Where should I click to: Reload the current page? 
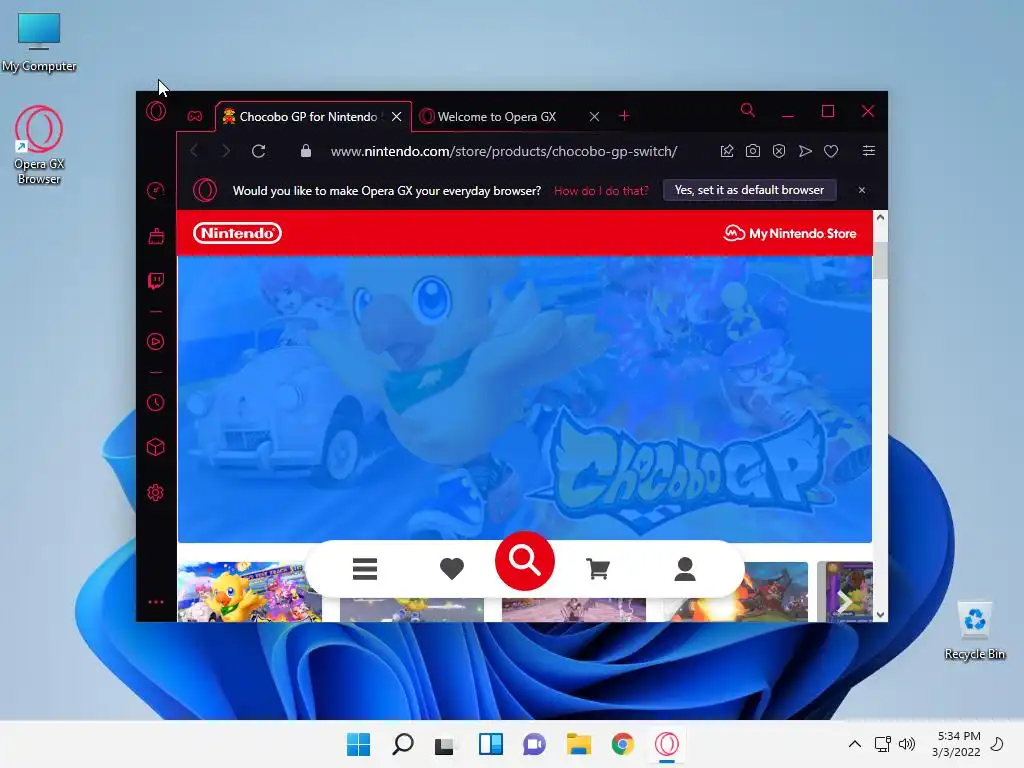259,152
